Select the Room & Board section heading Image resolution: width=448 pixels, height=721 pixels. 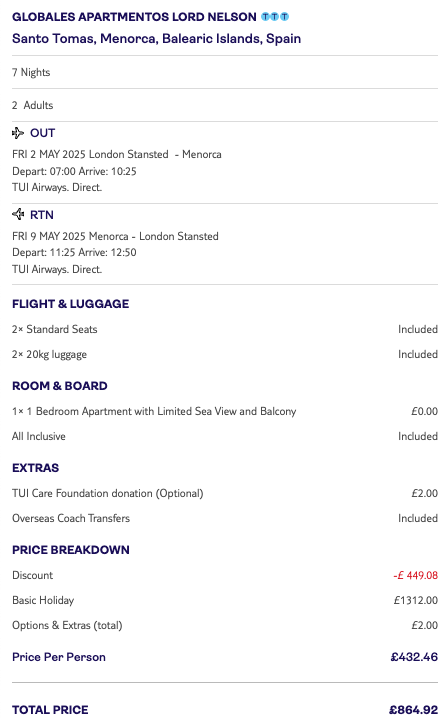coord(60,386)
